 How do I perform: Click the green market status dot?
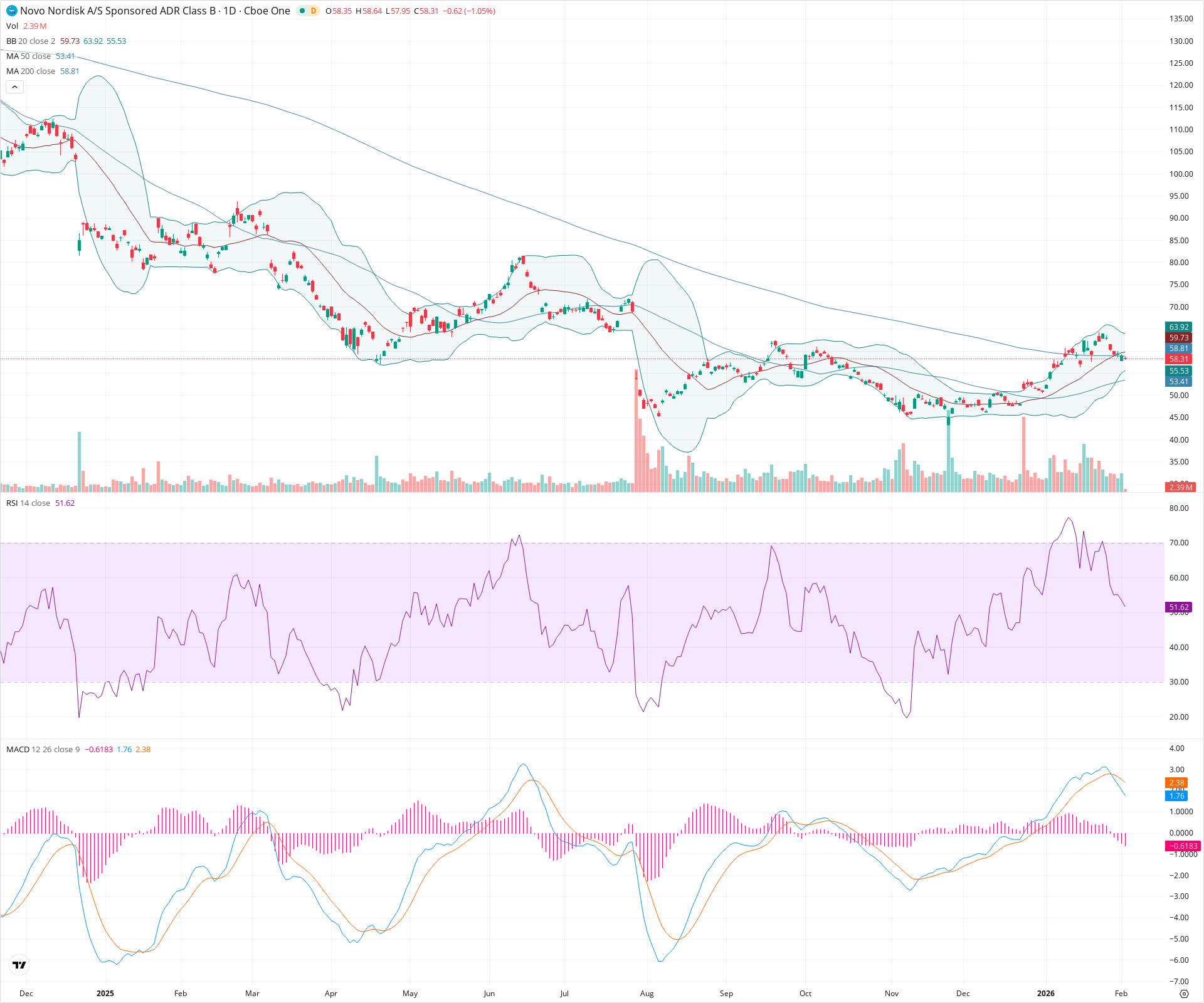tap(302, 11)
